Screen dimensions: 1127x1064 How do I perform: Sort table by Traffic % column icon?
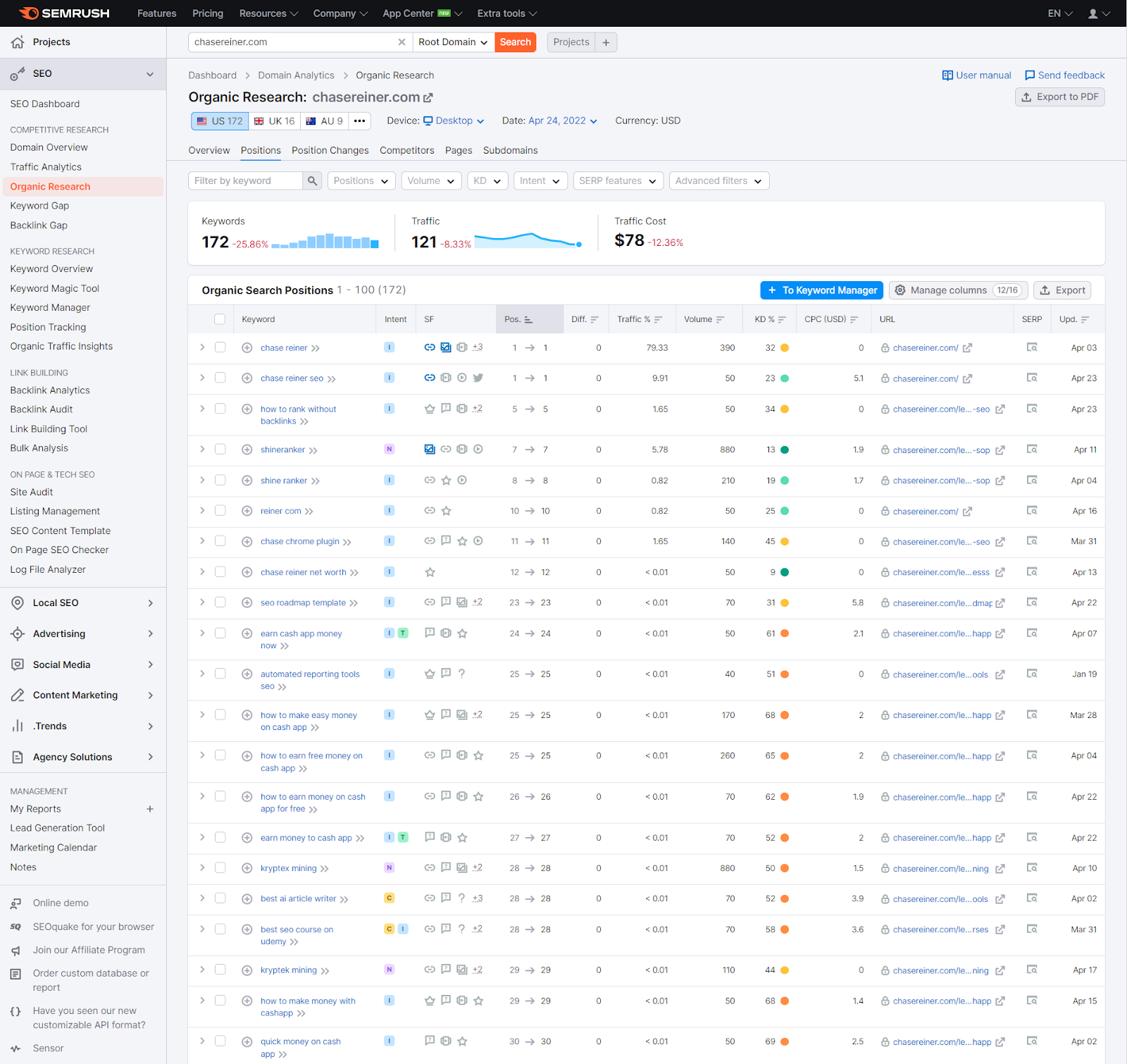[658, 320]
